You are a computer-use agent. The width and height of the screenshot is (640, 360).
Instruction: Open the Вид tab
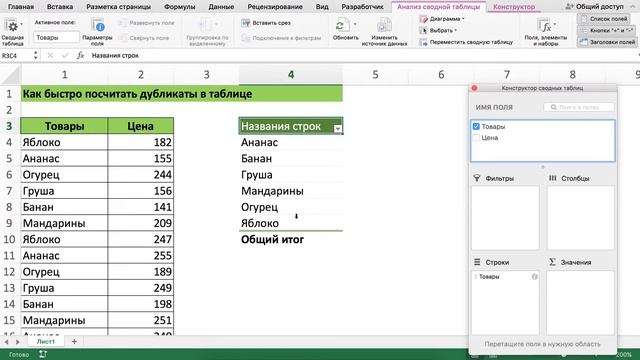coord(322,7)
